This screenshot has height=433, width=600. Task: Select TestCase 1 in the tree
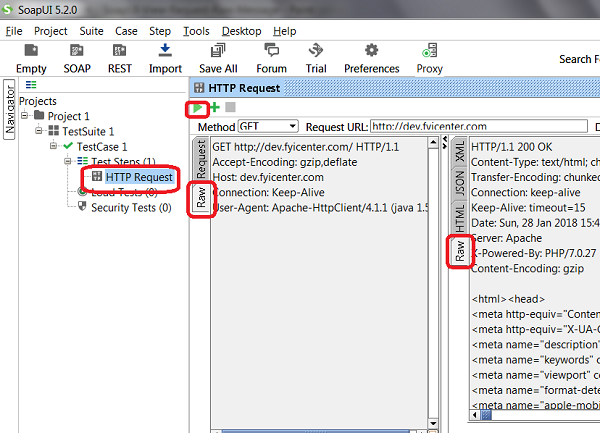102,147
